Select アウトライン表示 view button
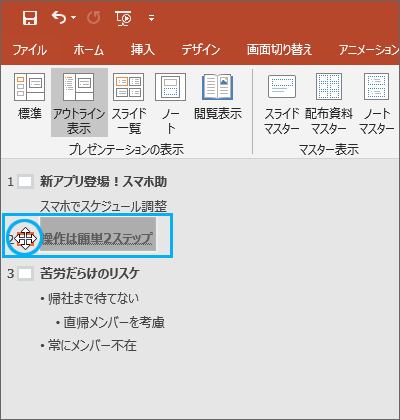 coord(79,103)
